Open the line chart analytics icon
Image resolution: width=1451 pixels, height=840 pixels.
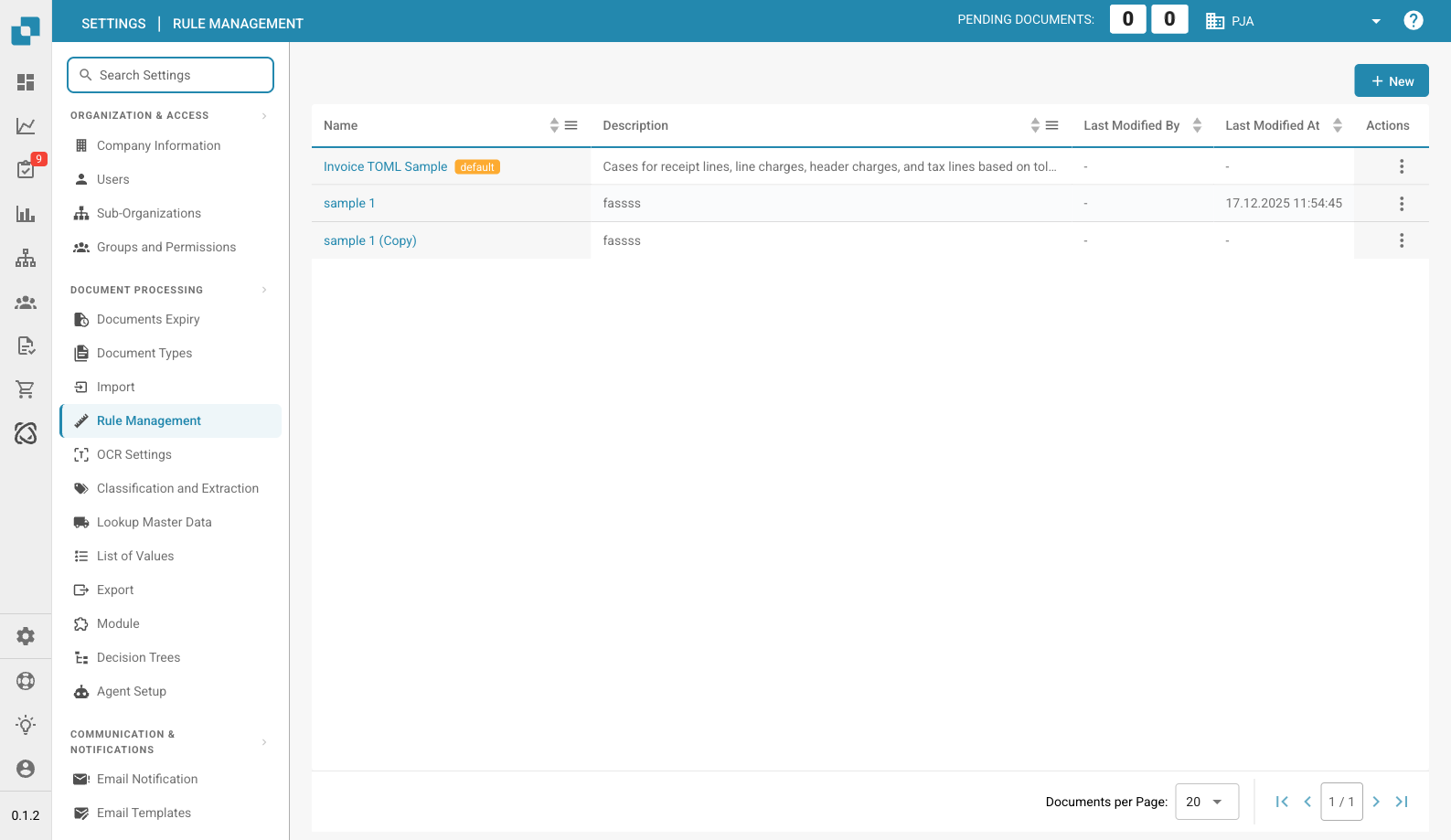(x=26, y=126)
